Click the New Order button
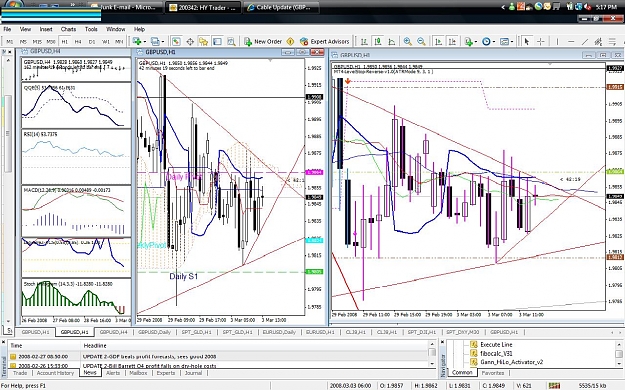The image size is (625, 390). (x=263, y=41)
